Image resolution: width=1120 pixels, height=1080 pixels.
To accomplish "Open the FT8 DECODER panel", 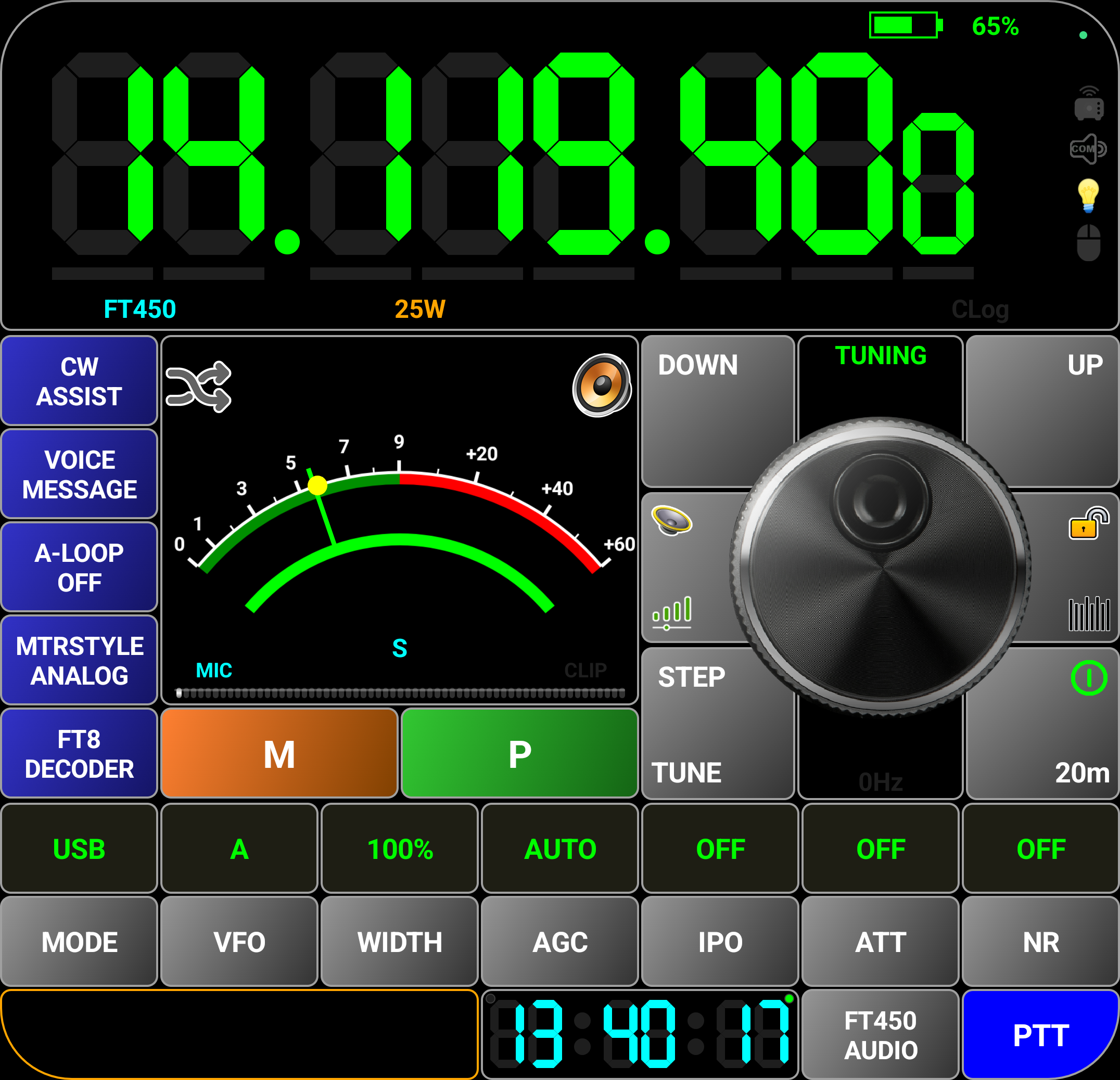I will coord(80,753).
